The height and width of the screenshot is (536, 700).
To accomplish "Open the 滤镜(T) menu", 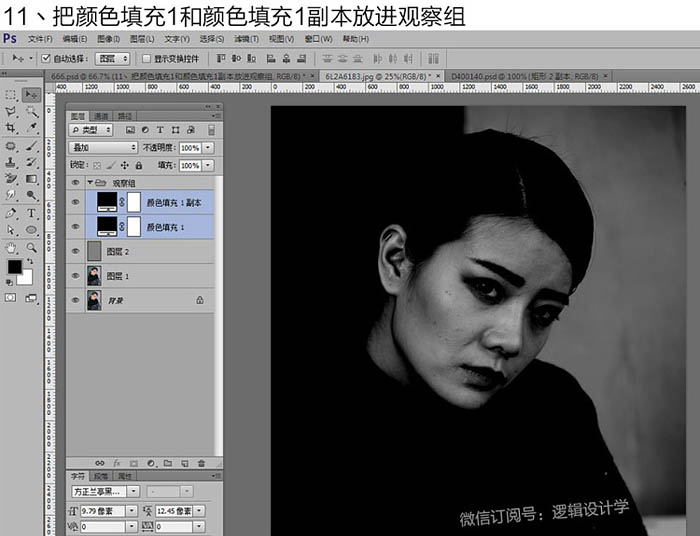I will coord(246,39).
